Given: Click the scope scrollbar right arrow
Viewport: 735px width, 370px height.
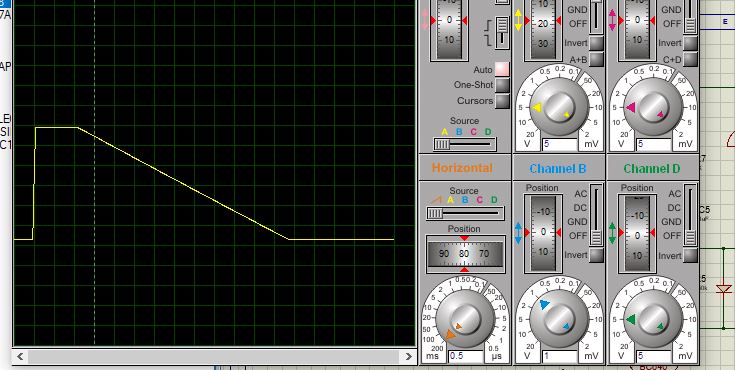Looking at the screenshot, I should click(408, 357).
